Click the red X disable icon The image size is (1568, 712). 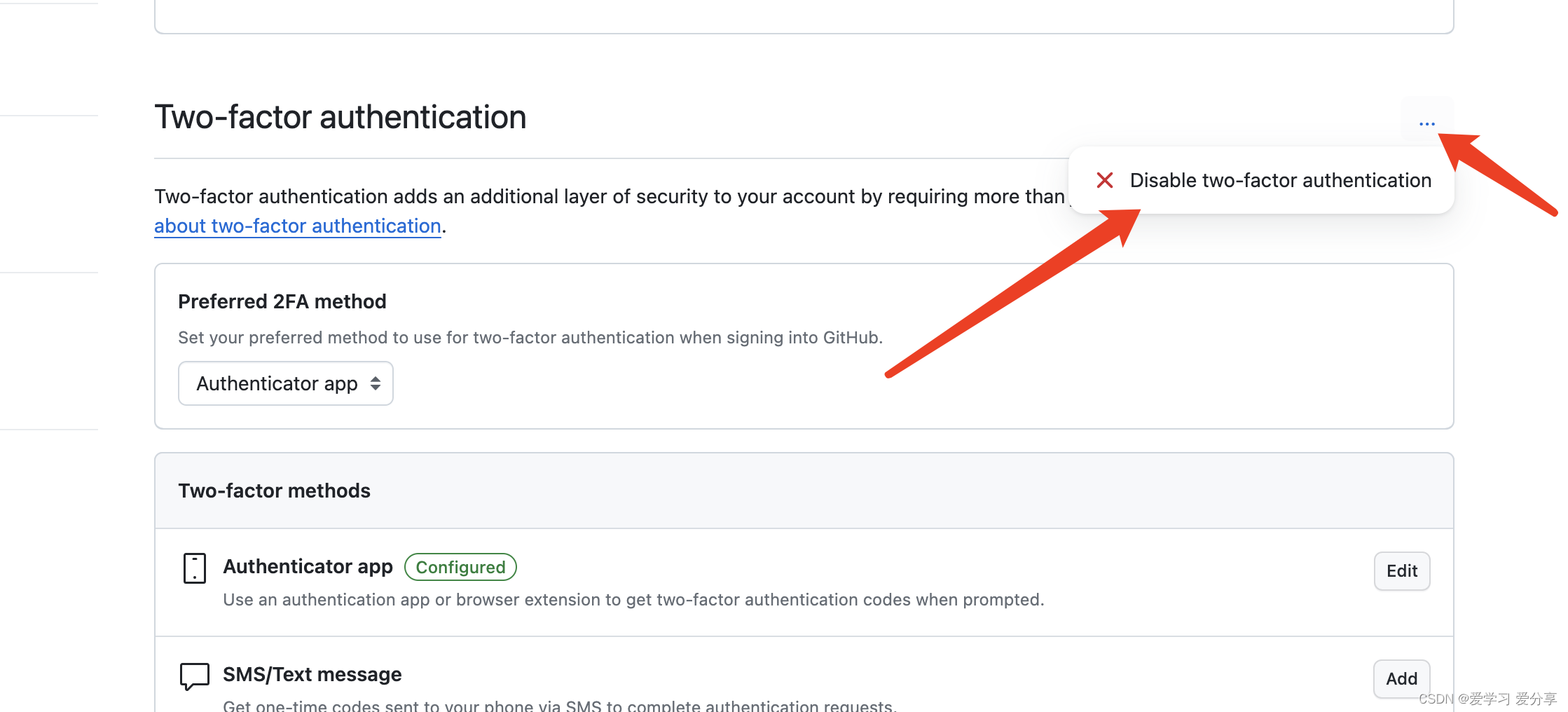tap(1105, 180)
